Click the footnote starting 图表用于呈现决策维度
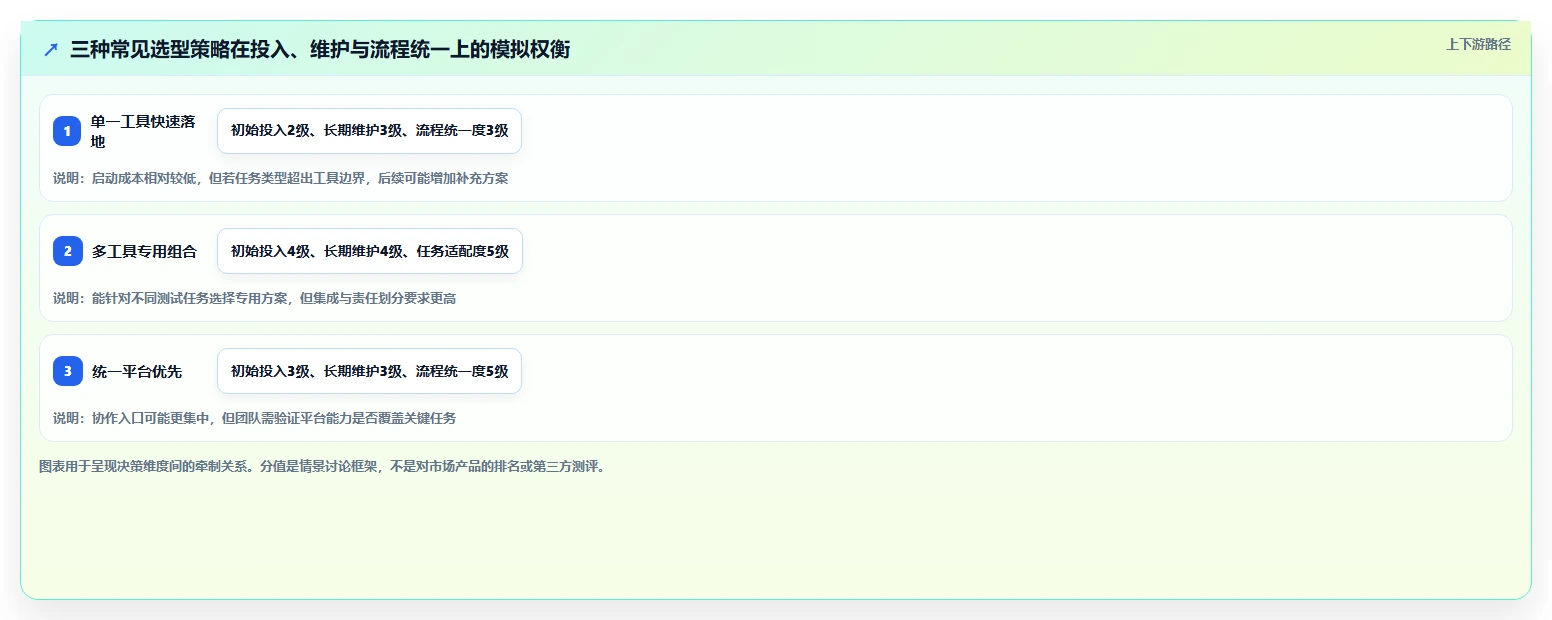The height and width of the screenshot is (620, 1552). point(322,466)
